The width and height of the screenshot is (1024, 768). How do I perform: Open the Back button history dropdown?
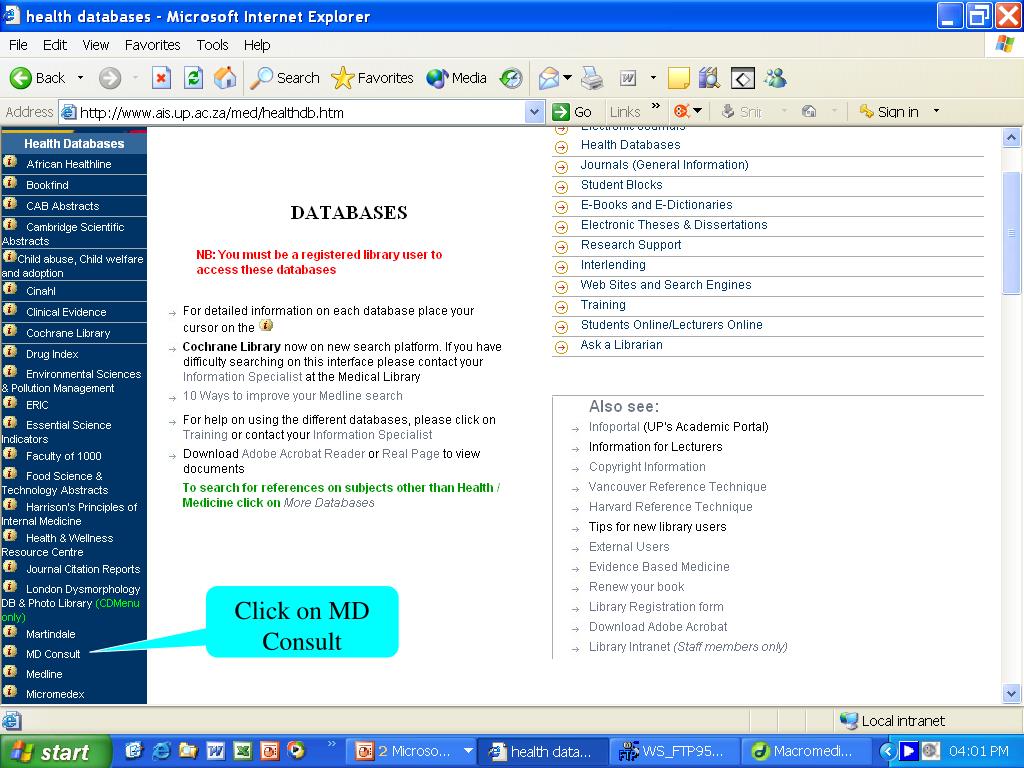pyautogui.click(x=80, y=78)
